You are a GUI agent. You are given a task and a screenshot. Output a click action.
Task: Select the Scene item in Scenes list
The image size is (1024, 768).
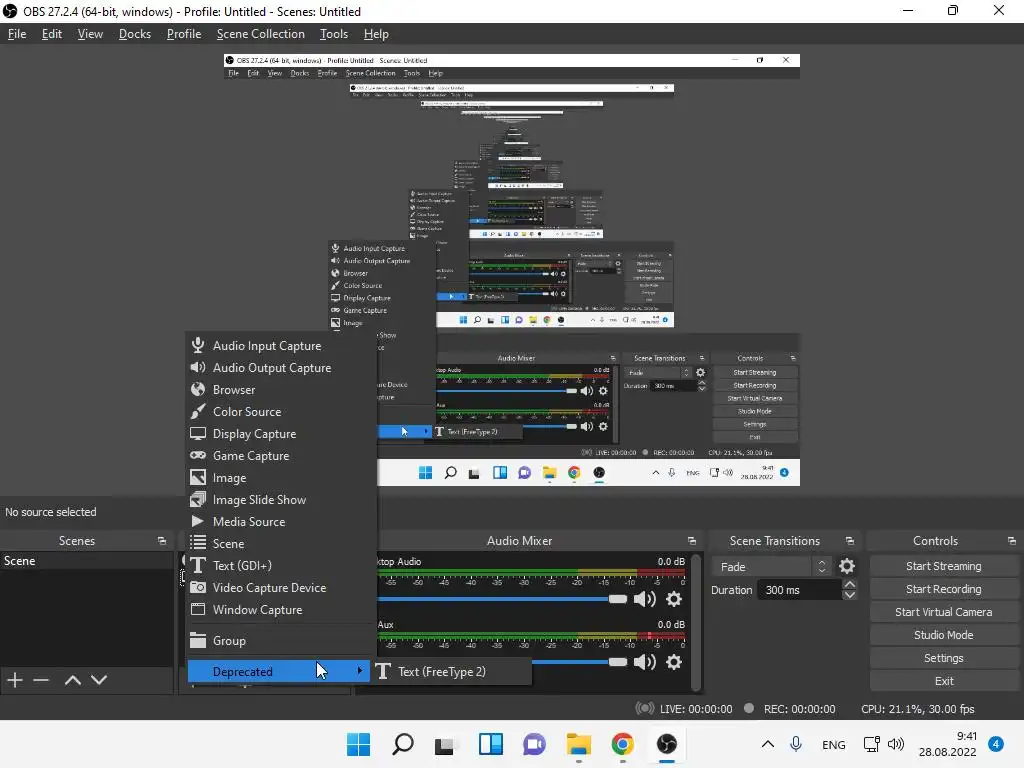click(87, 561)
